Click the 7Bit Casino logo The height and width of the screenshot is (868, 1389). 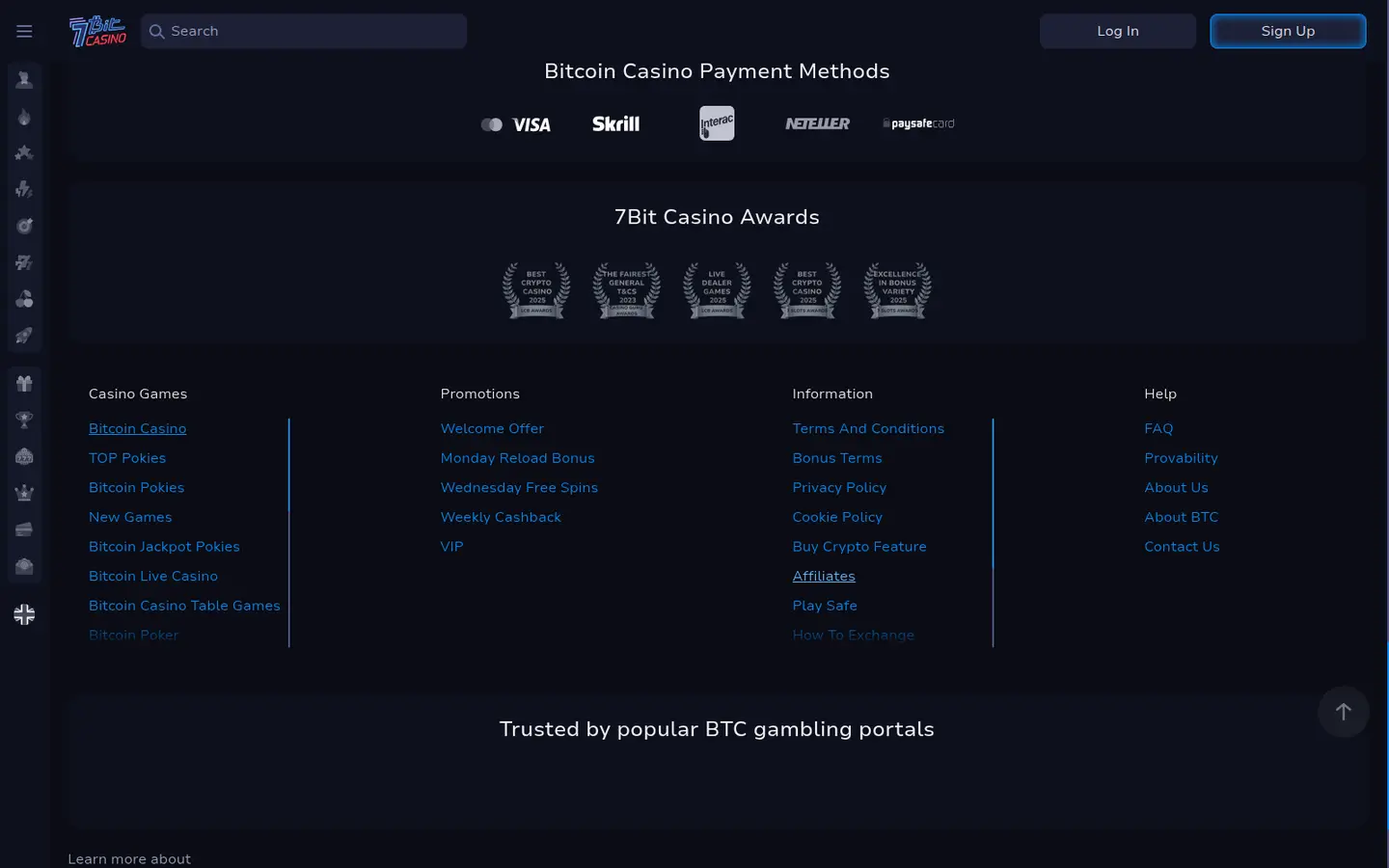(x=97, y=31)
